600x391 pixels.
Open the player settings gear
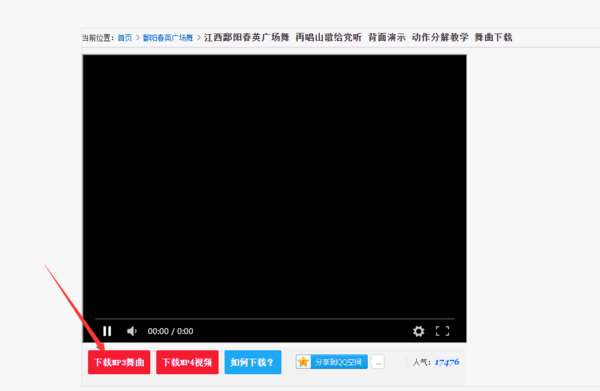click(418, 331)
